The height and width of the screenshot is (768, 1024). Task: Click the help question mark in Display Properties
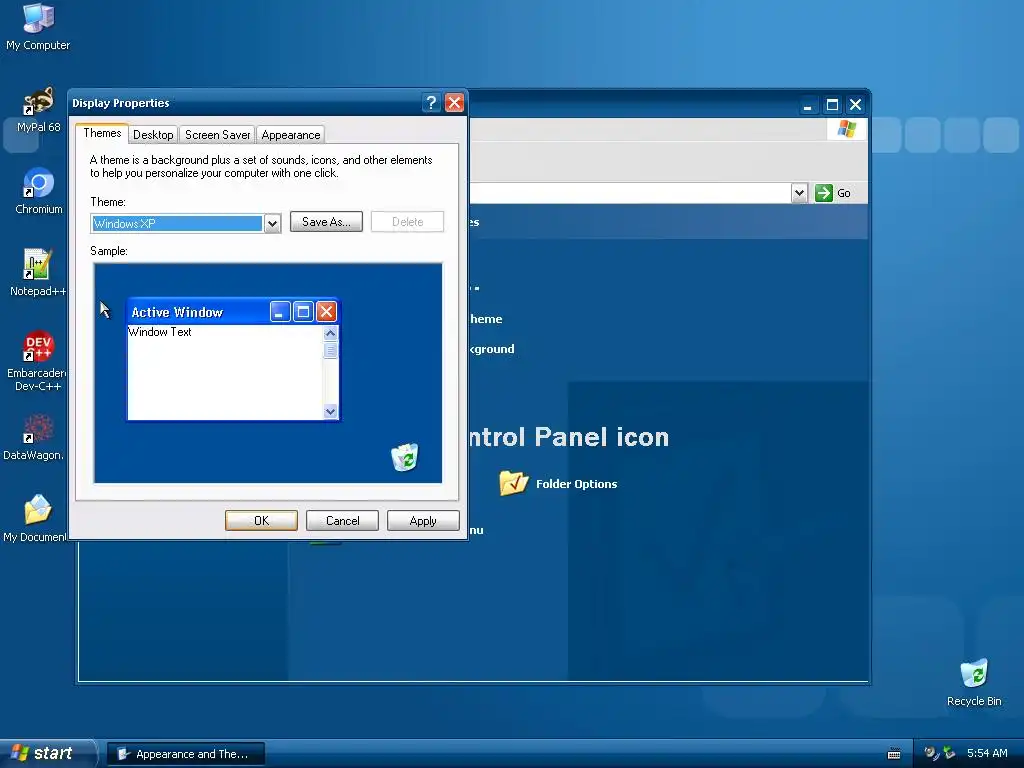point(431,103)
